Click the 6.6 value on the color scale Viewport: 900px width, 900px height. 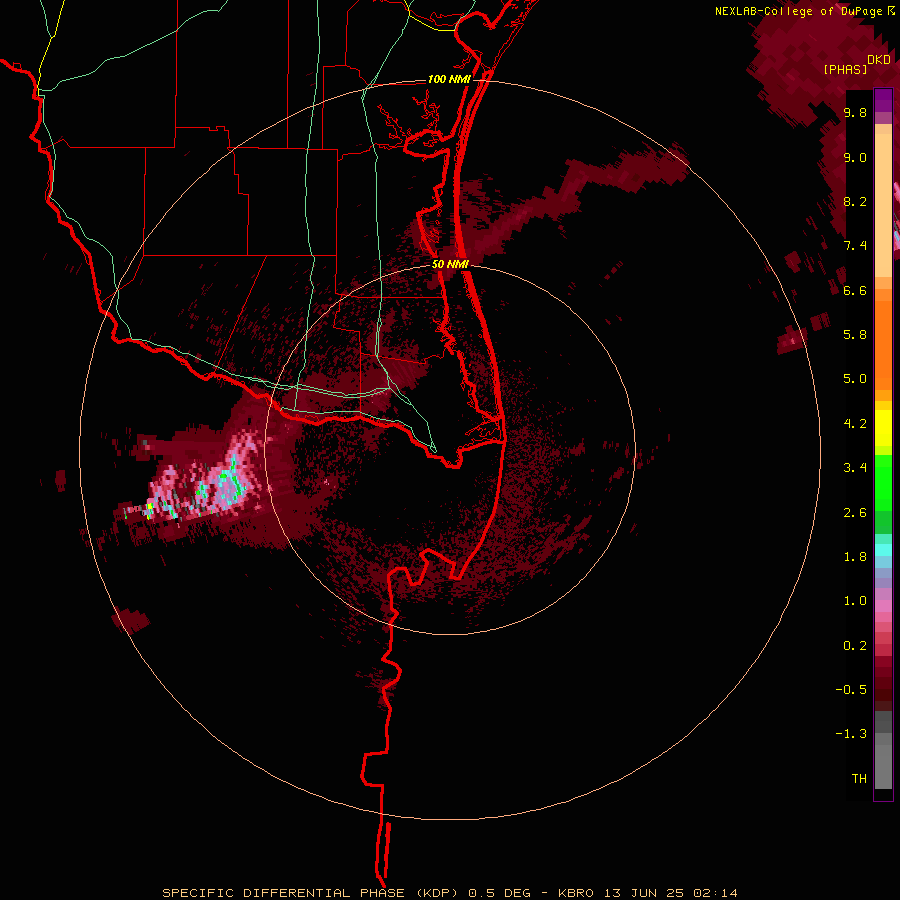pos(855,290)
